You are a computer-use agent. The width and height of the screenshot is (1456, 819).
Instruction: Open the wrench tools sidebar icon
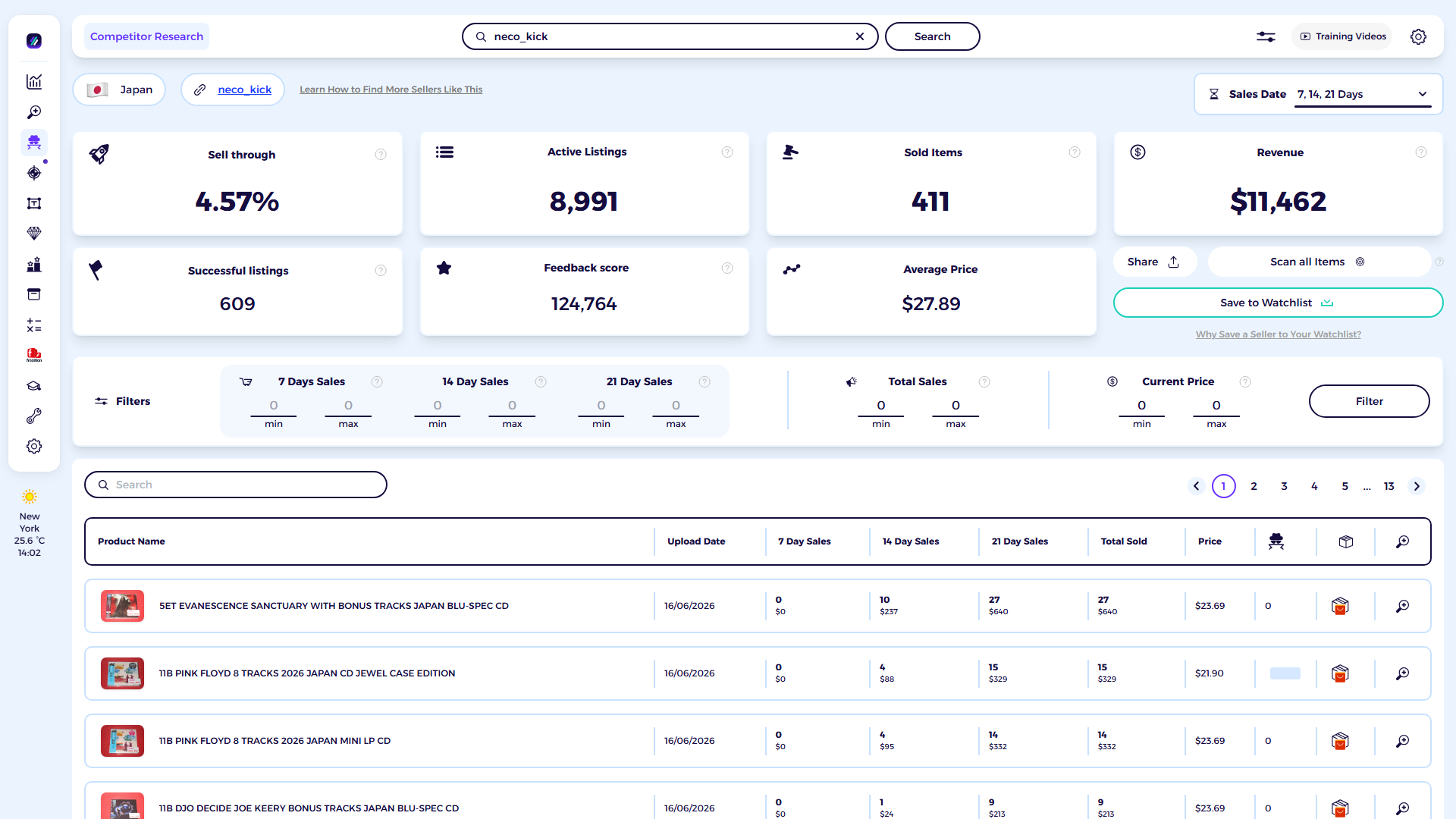[34, 416]
